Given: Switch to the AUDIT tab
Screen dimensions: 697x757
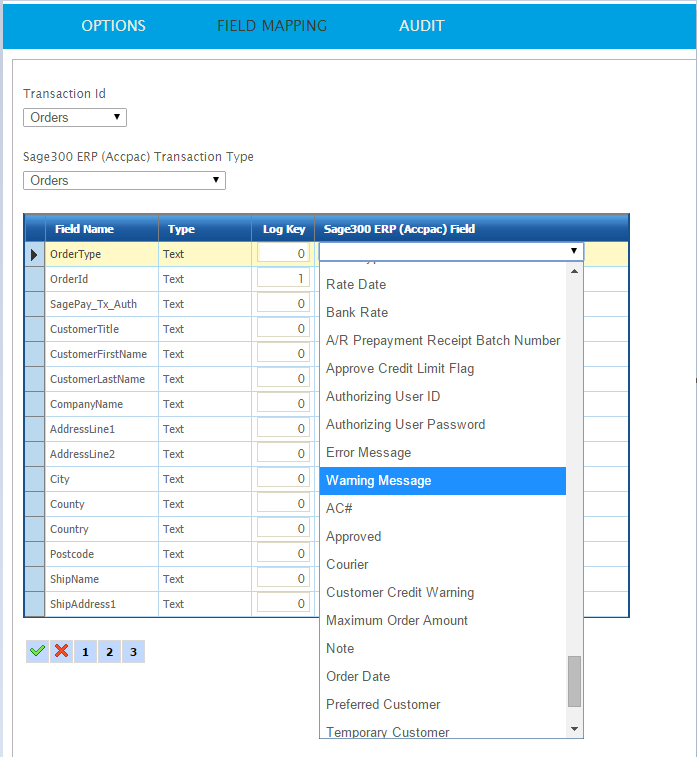Looking at the screenshot, I should 421,26.
